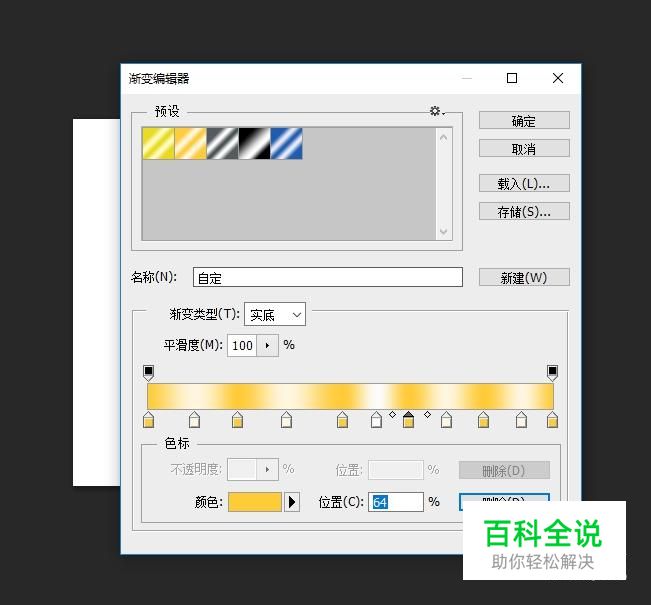Select the yellow gold gradient preset
Image resolution: width=651 pixels, height=605 pixels.
click(x=158, y=143)
